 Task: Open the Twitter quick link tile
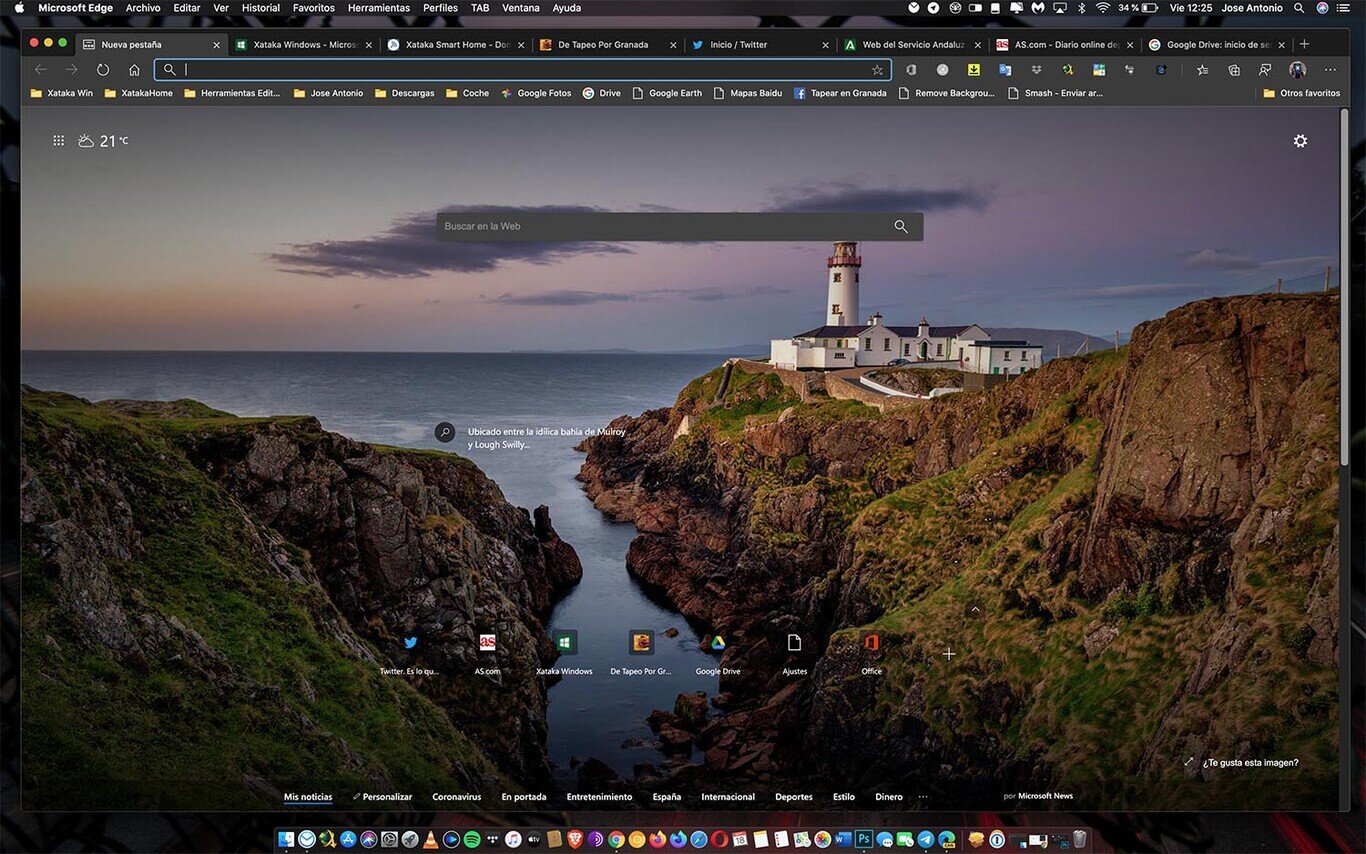[410, 643]
